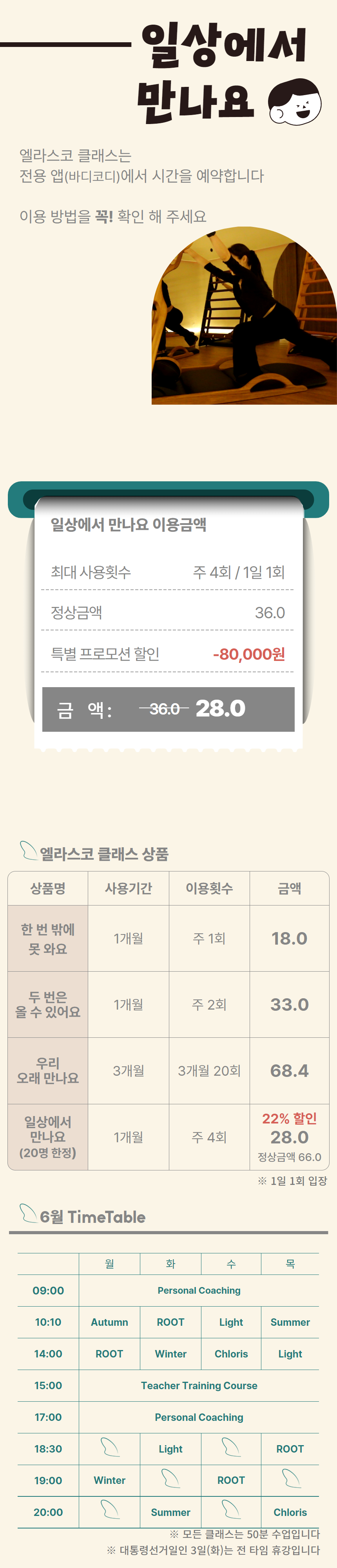Click leaf icon beside 엘라스코 클래스 상품 heading
This screenshot has width=337, height=1568.
coord(28,850)
